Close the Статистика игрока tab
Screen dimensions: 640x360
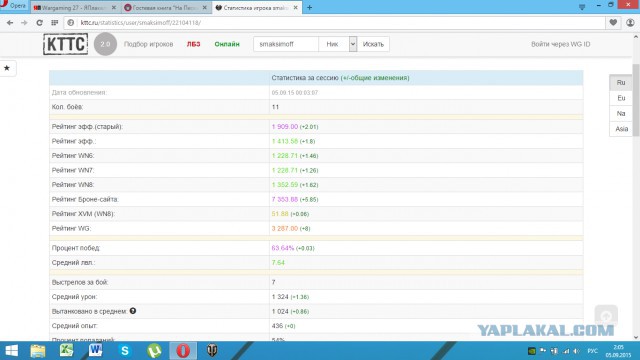click(296, 7)
